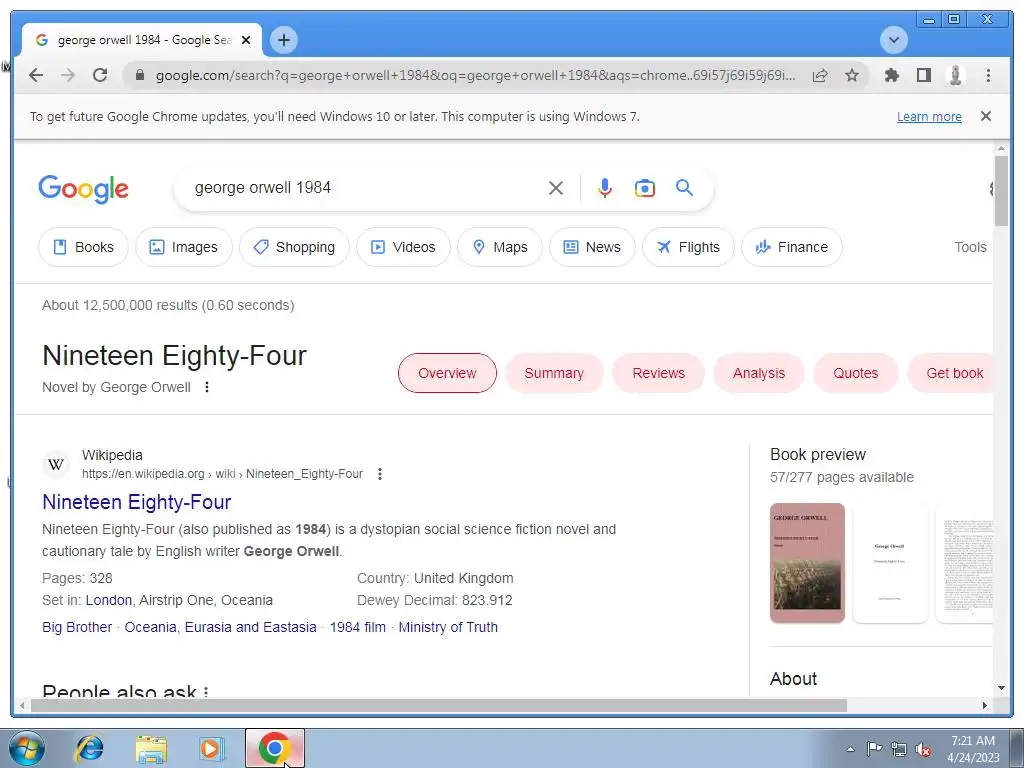This screenshot has width=1024, height=768.
Task: Open the 1984 film link
Action: pyautogui.click(x=357, y=627)
